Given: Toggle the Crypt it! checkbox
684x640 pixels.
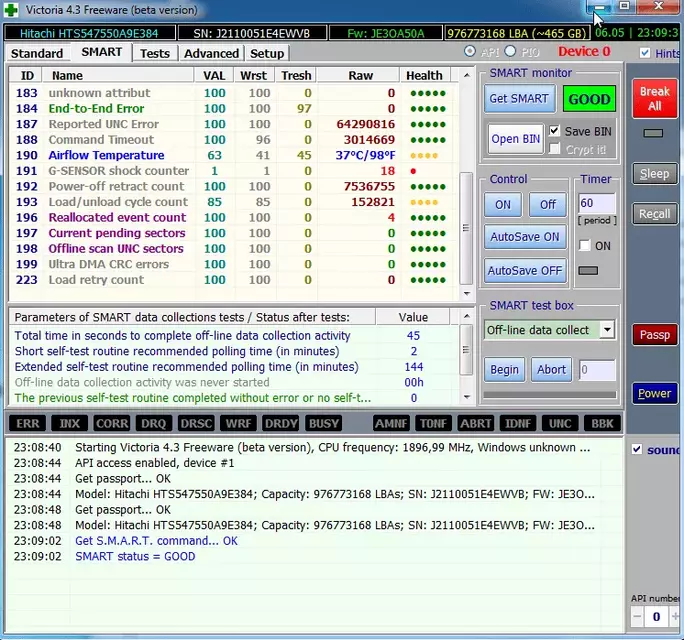Looking at the screenshot, I should pyautogui.click(x=554, y=149).
